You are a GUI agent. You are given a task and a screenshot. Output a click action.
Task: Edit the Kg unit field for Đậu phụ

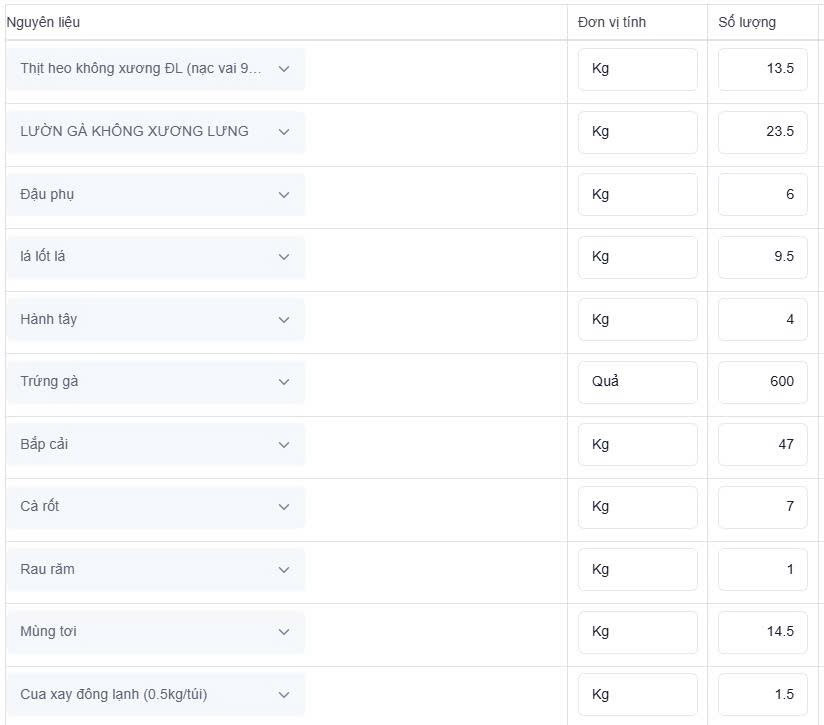click(x=637, y=195)
